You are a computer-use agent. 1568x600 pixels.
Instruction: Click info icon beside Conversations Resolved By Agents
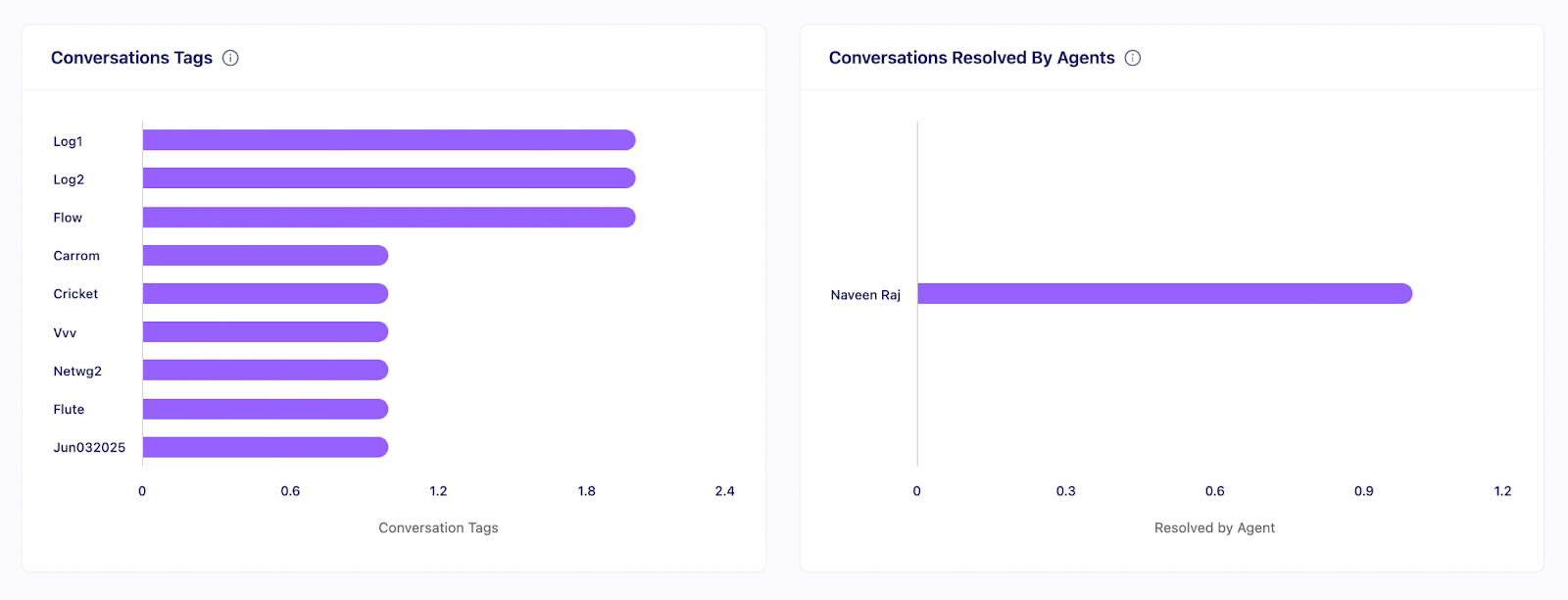coord(1133,58)
